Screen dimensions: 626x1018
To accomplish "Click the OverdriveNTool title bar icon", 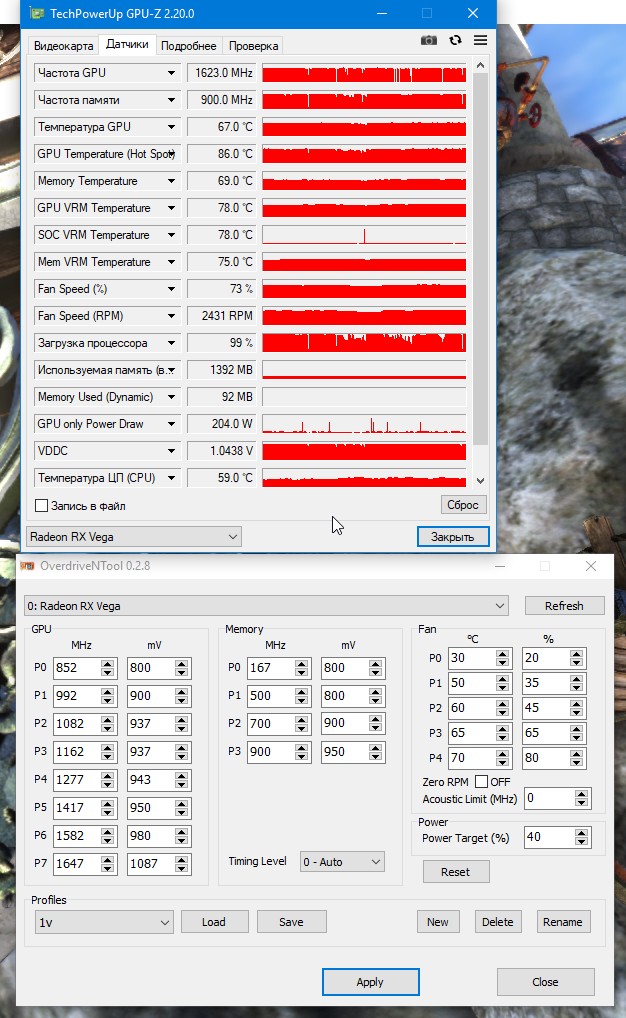I will tap(27, 565).
